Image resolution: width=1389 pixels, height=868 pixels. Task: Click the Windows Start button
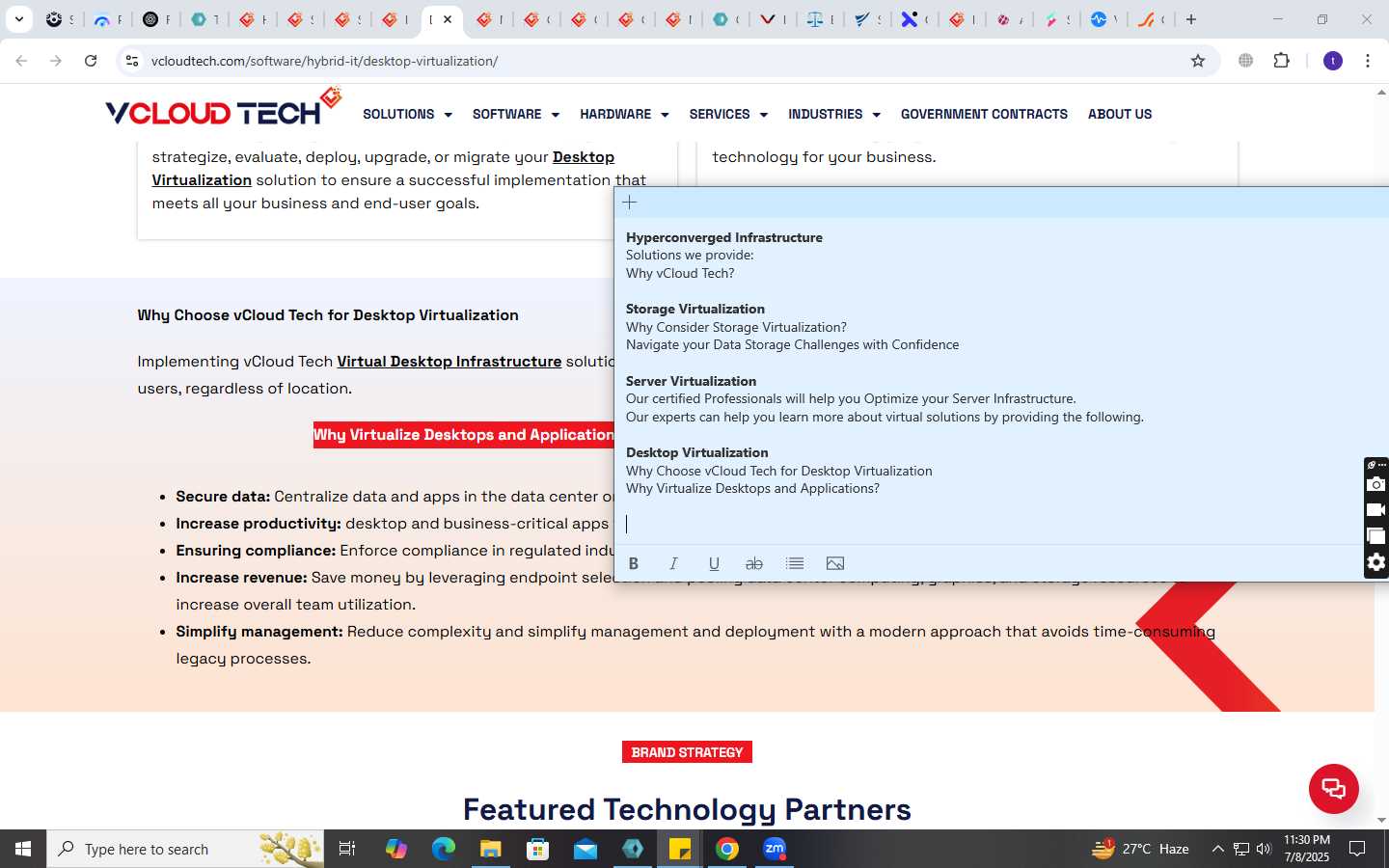[x=23, y=849]
